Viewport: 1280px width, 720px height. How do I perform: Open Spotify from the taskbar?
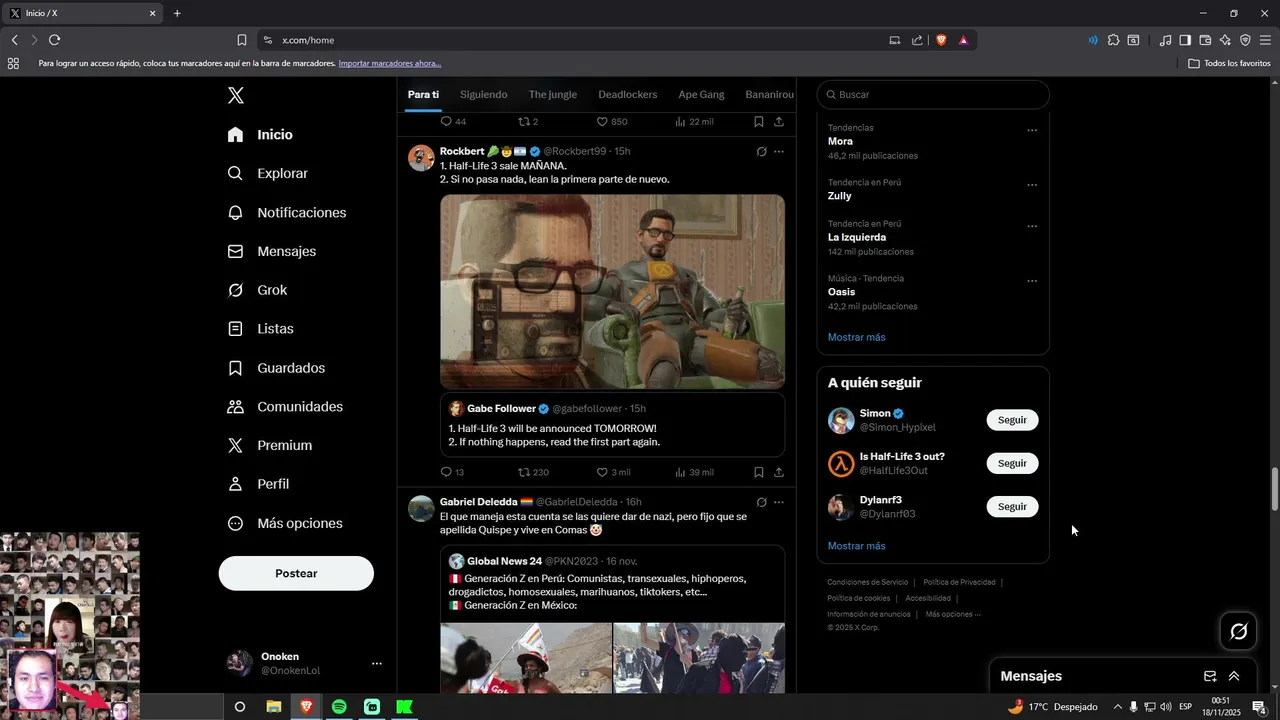339,707
